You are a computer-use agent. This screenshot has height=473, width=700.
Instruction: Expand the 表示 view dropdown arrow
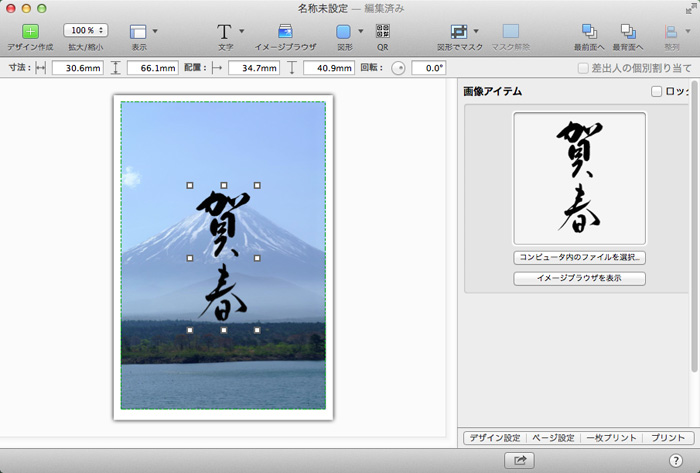tap(155, 31)
